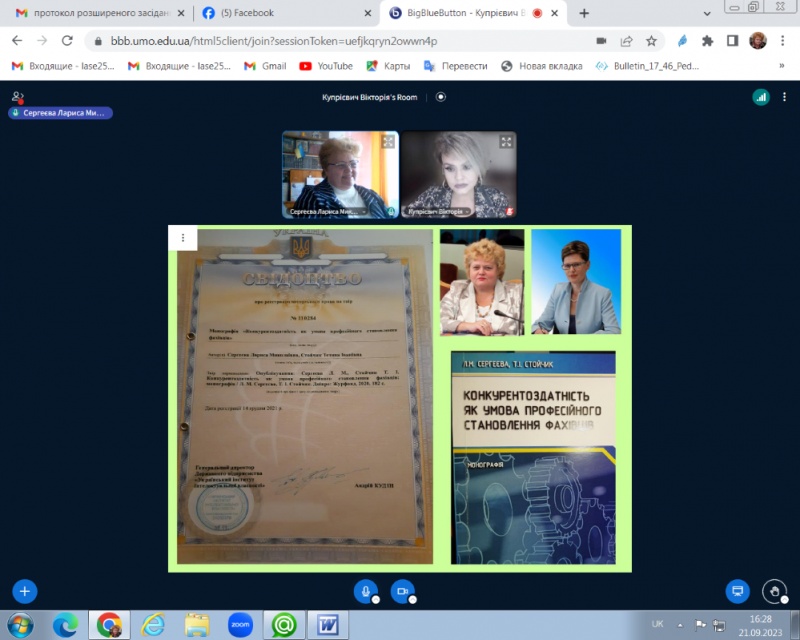The height and width of the screenshot is (640, 800).
Task: Open the YouTube bookmark
Action: point(325,66)
